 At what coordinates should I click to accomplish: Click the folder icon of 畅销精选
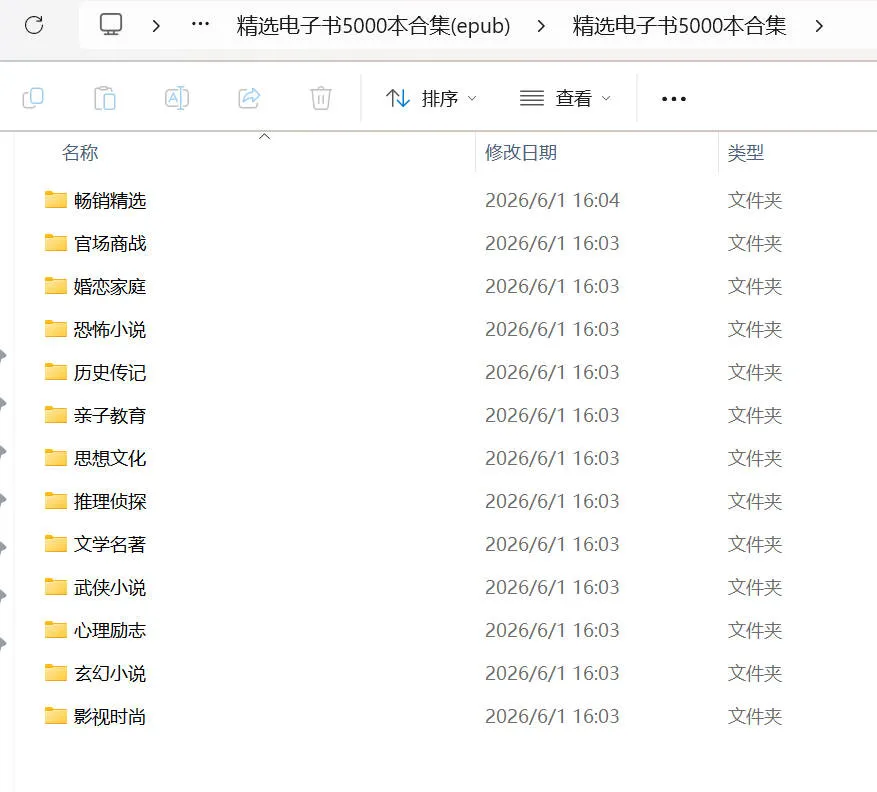pos(56,199)
